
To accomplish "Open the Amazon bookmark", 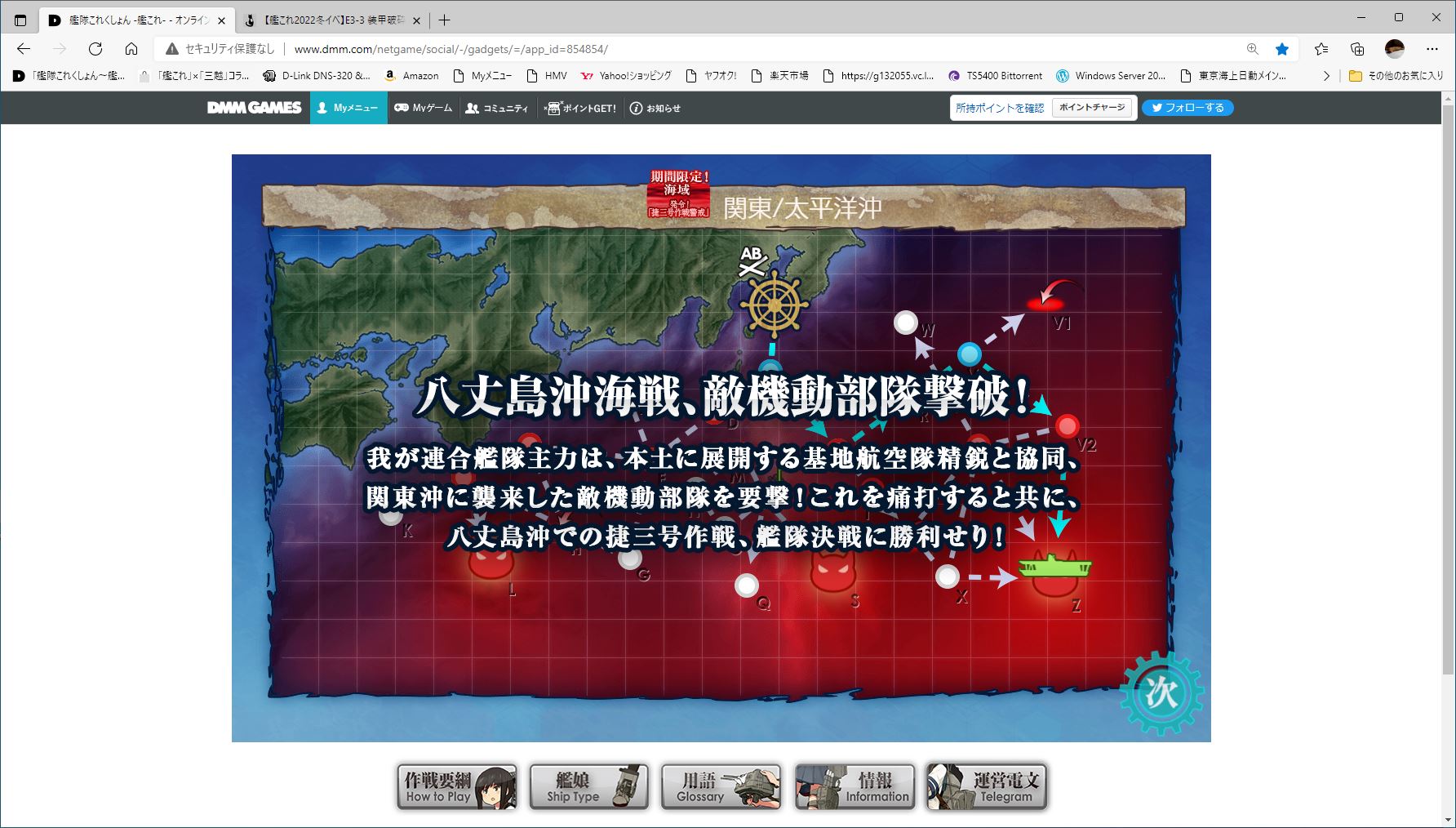I will (x=411, y=76).
